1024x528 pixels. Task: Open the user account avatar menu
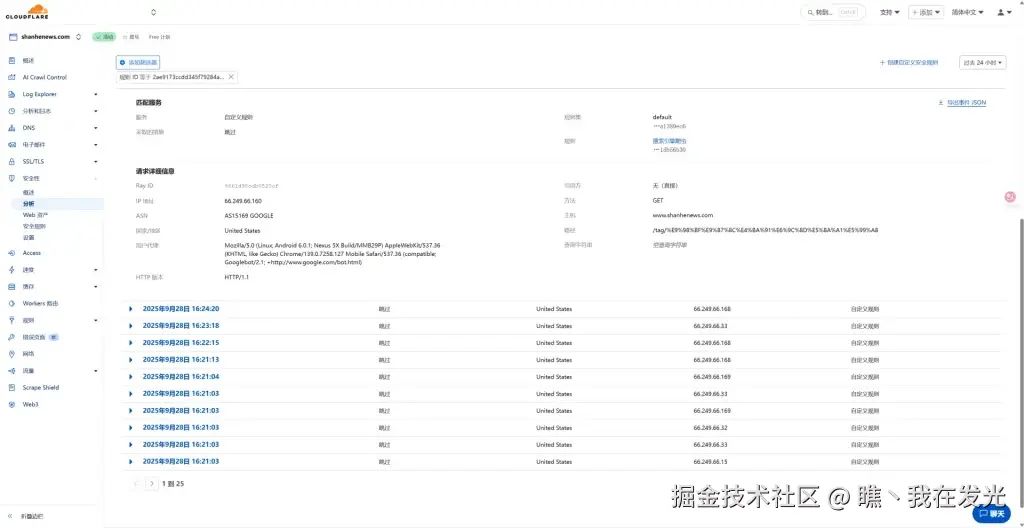(x=1004, y=12)
